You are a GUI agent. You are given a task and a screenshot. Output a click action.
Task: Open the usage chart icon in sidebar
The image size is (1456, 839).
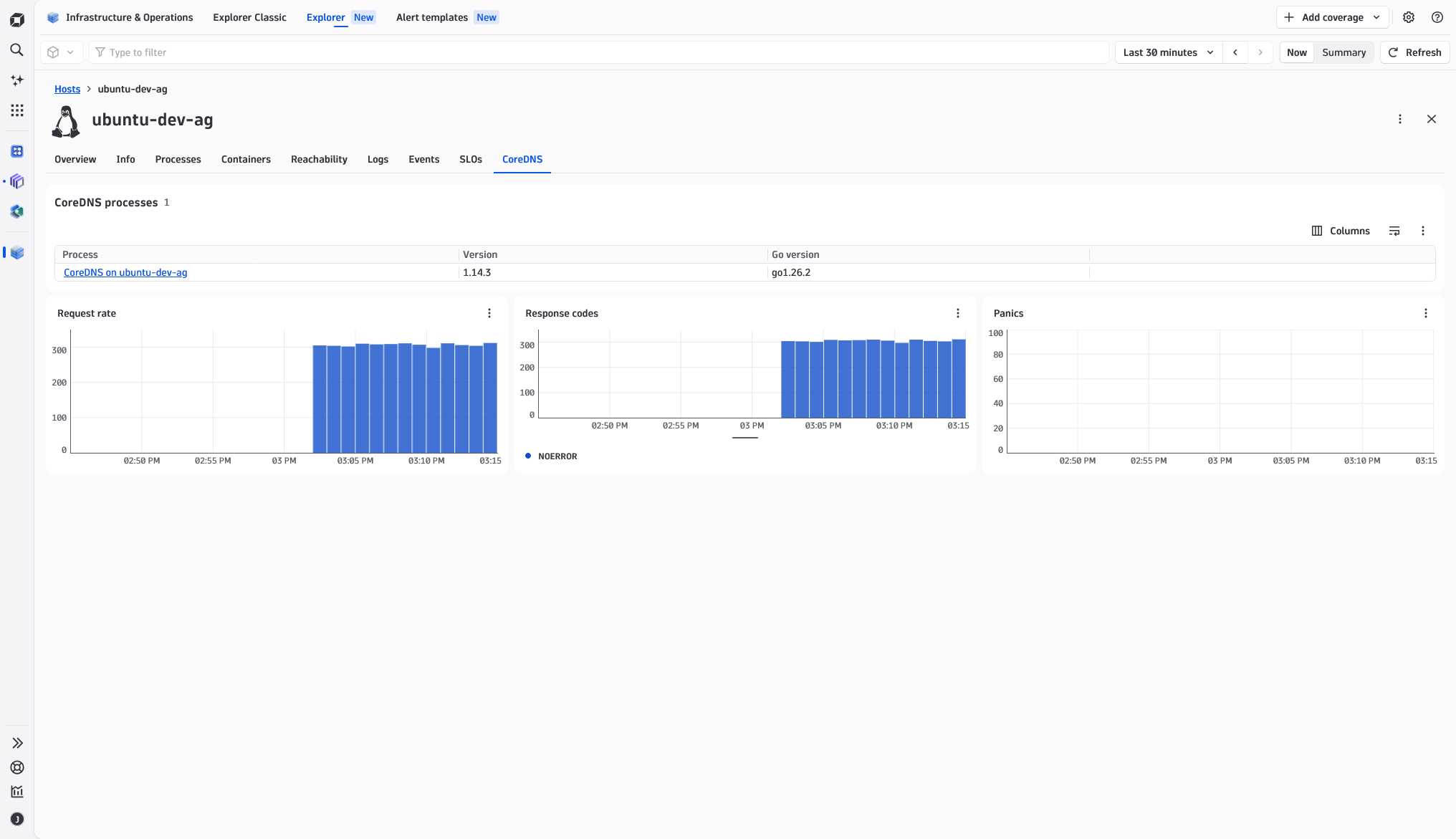click(17, 792)
